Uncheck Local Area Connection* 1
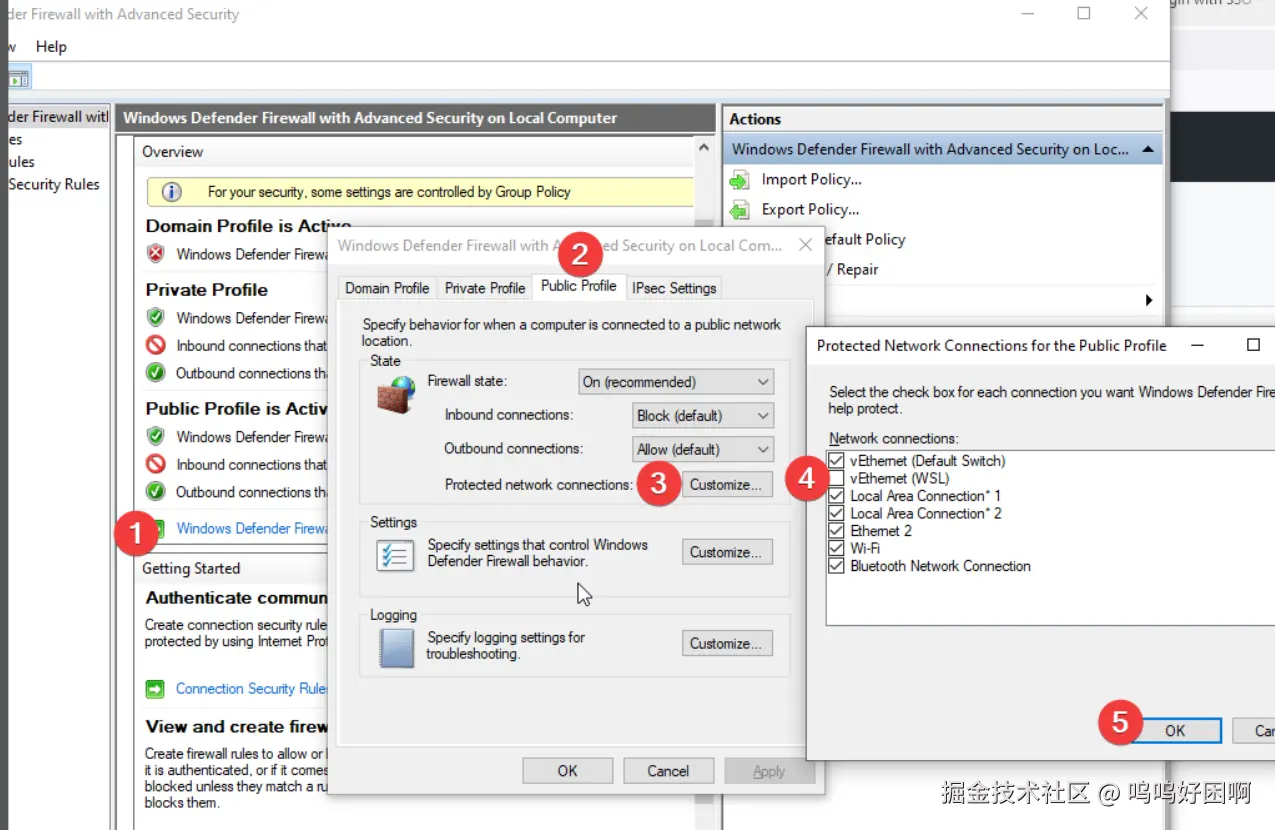The height and width of the screenshot is (830, 1275). [837, 496]
